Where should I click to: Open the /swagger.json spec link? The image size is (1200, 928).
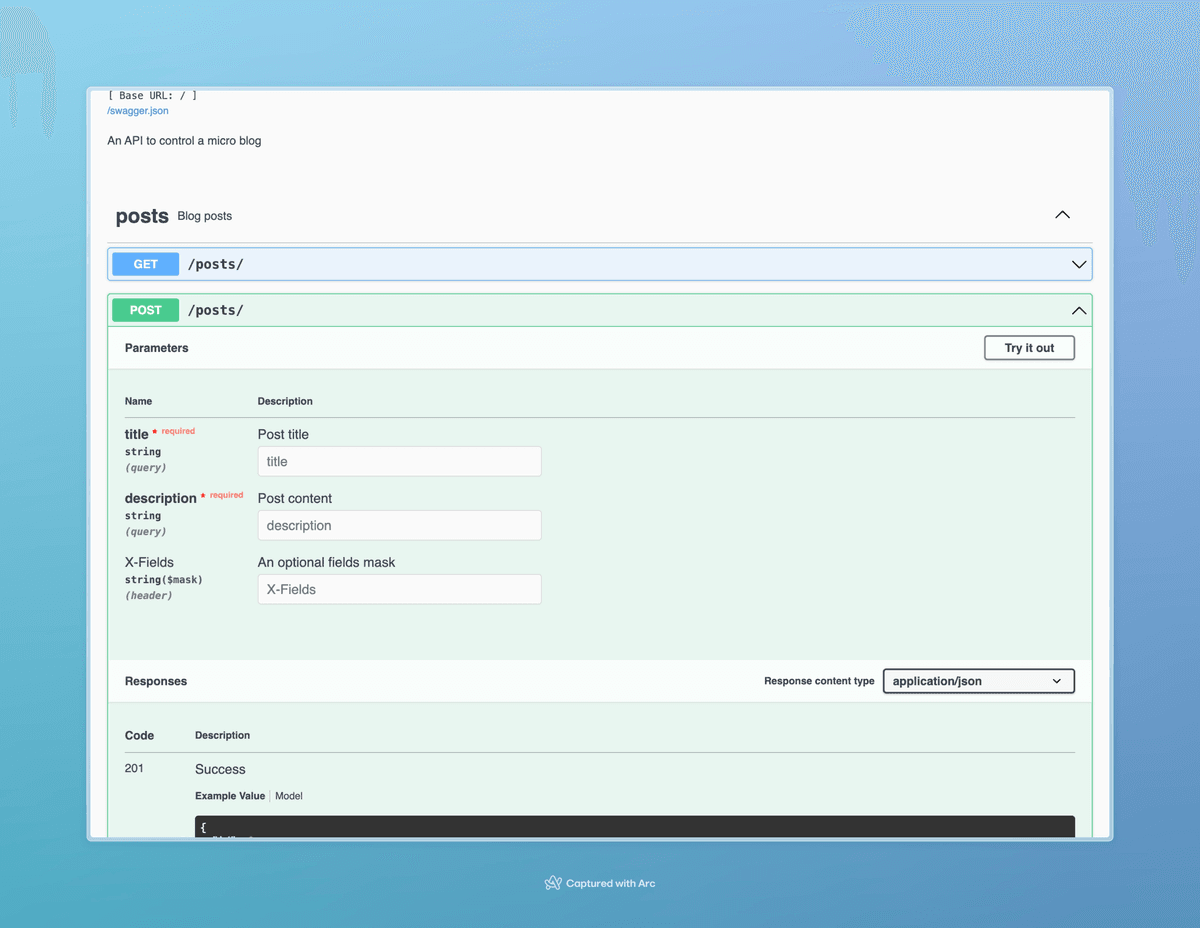tap(137, 111)
